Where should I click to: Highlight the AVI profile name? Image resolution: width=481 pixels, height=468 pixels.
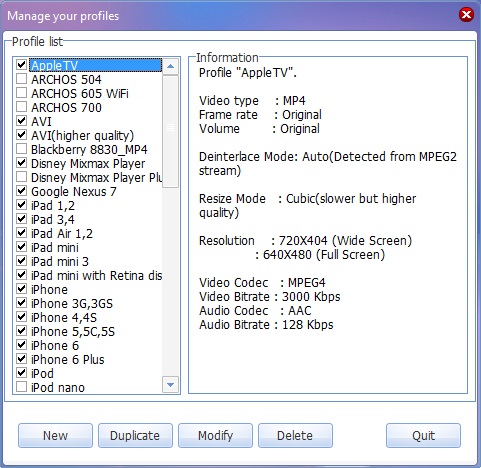point(41,121)
